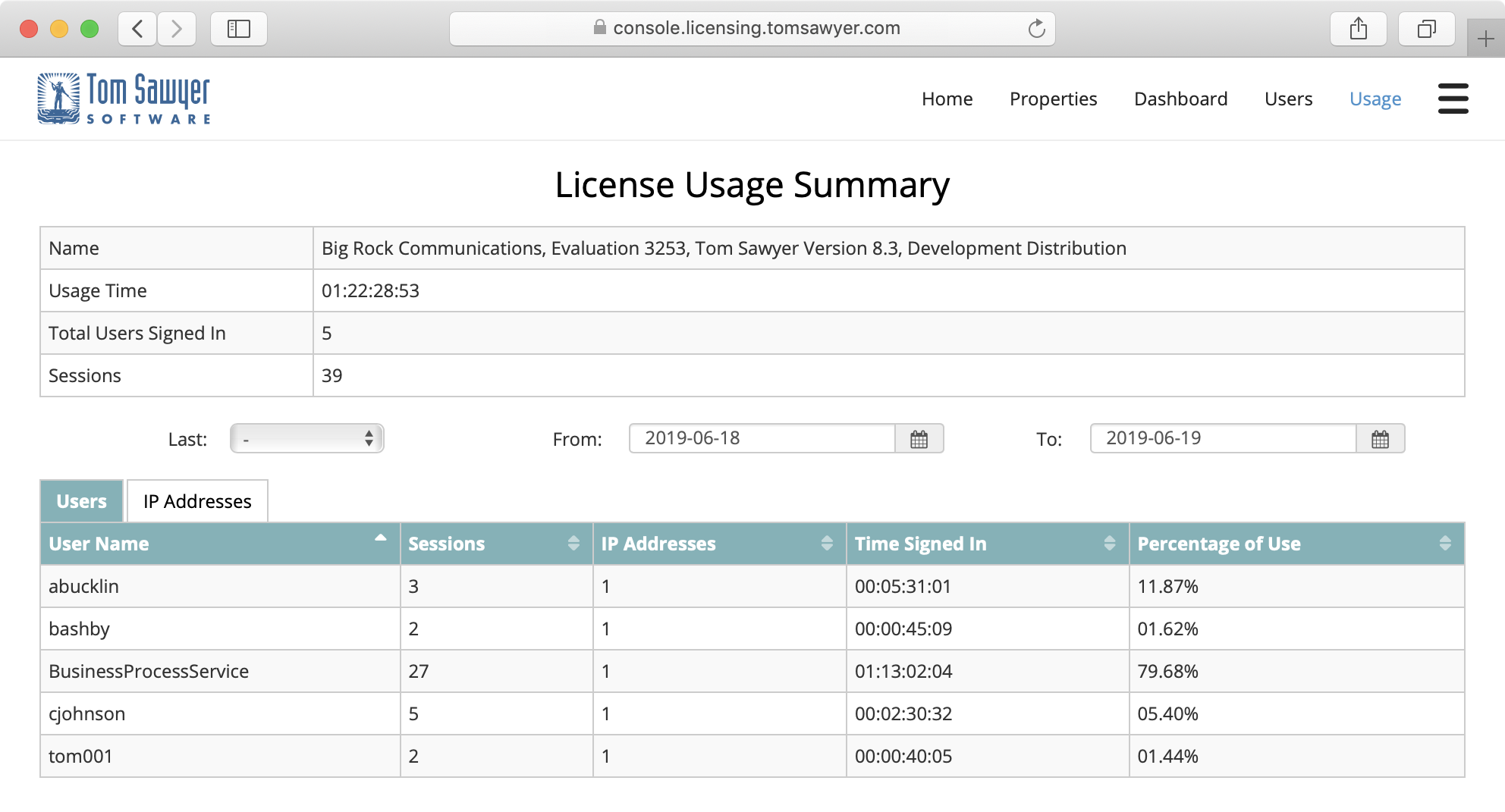This screenshot has width=1505, height=812.
Task: Open the To date calendar picker
Action: pyautogui.click(x=1380, y=439)
